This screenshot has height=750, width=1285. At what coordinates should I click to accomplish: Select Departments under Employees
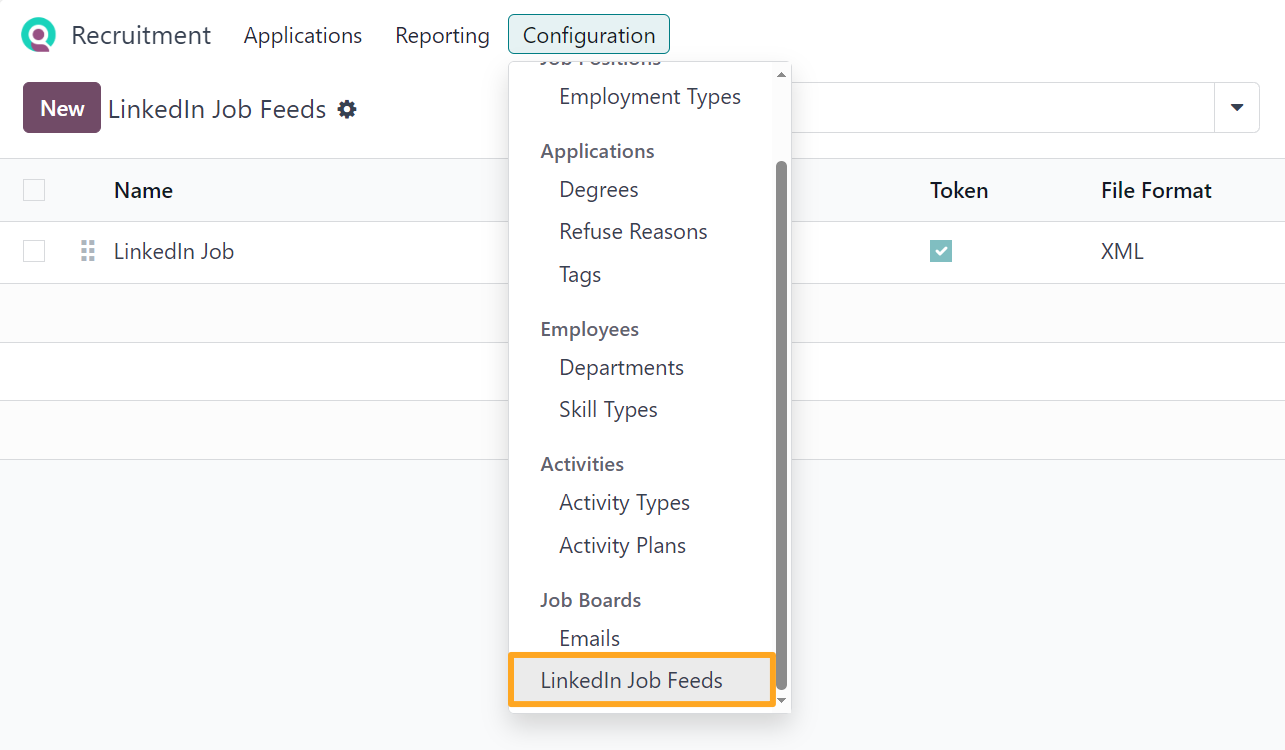(621, 367)
